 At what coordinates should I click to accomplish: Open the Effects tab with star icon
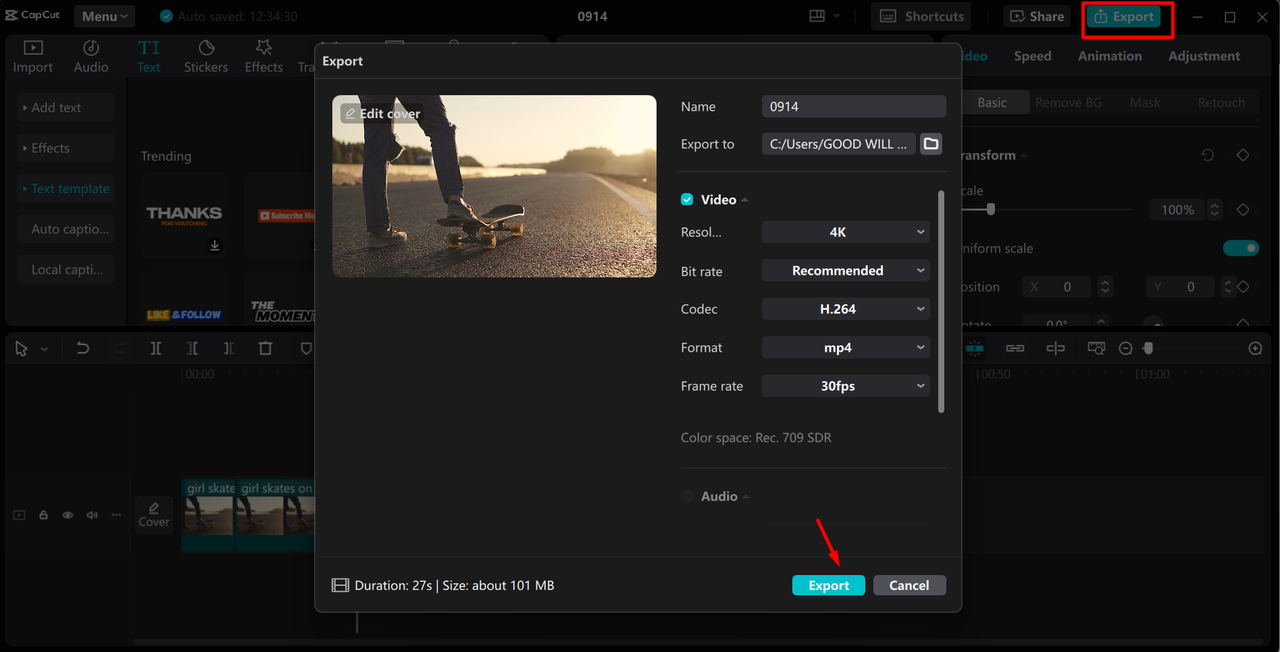(264, 57)
